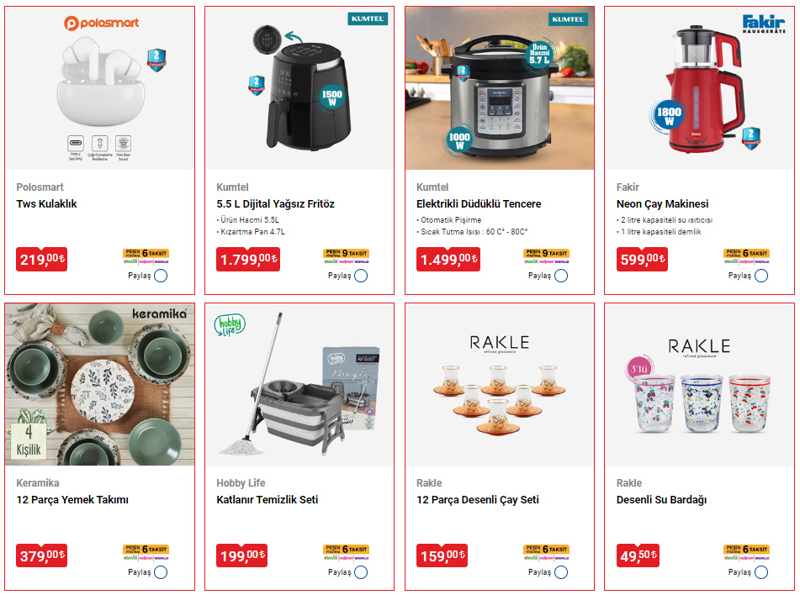Toggle Paylaş circle for Katlanır Temizlik Seti
Viewport: 800px width, 595px height.
click(x=361, y=572)
